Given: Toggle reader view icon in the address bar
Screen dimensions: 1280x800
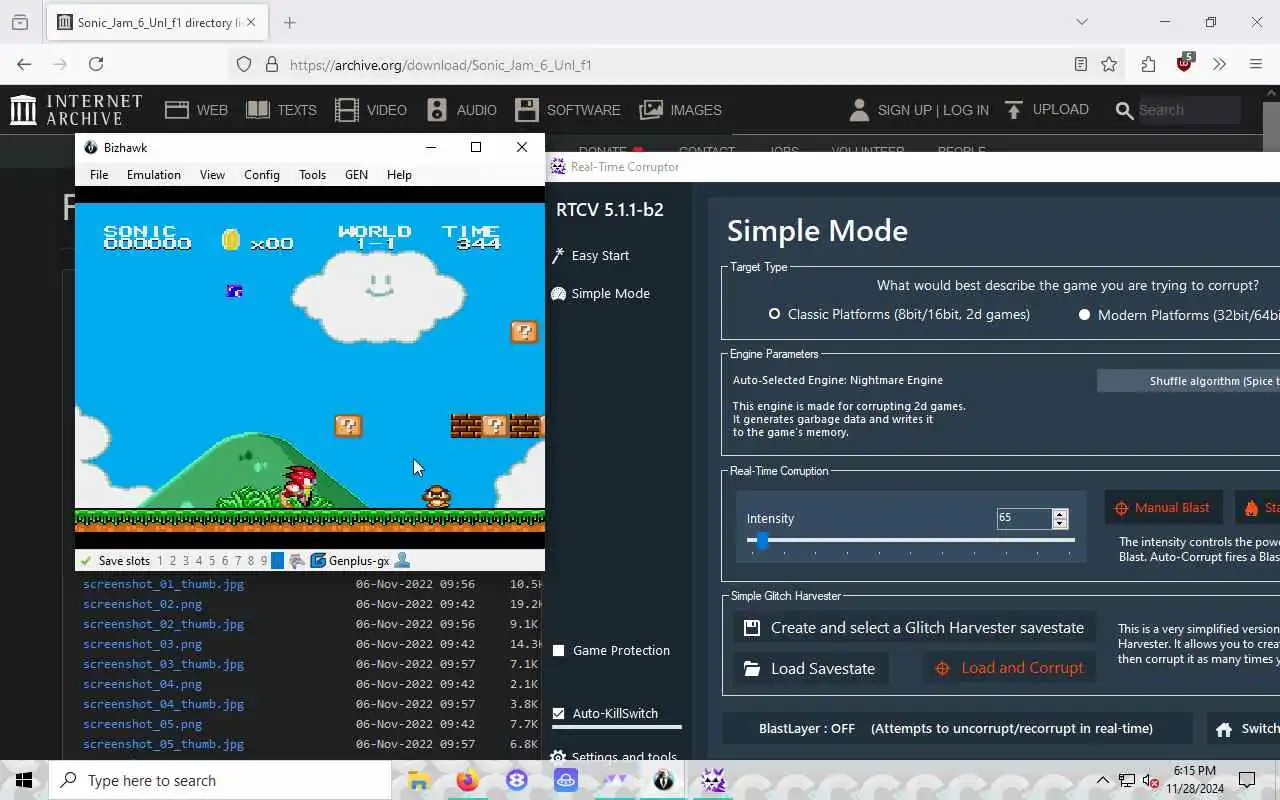Looking at the screenshot, I should coord(1080,64).
